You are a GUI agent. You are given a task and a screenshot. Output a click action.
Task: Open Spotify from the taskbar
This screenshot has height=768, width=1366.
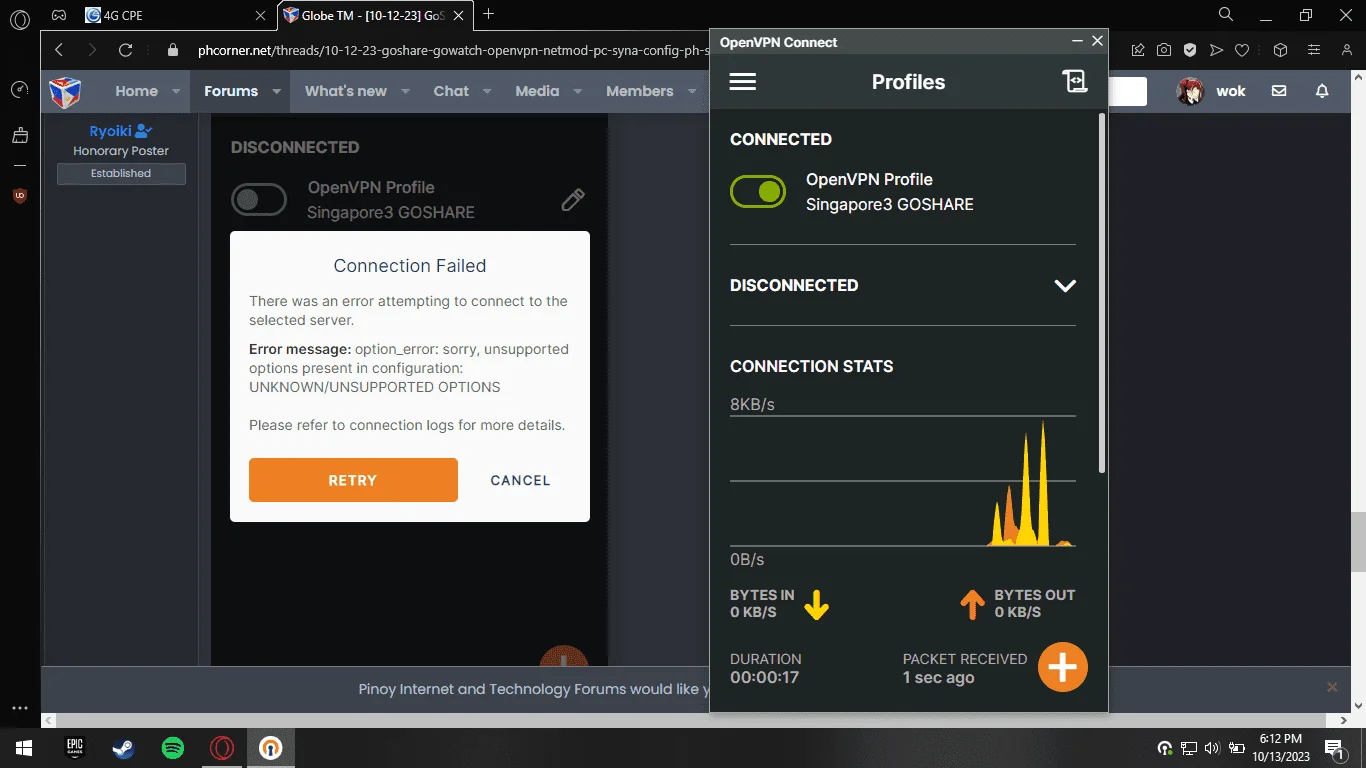[x=173, y=748]
